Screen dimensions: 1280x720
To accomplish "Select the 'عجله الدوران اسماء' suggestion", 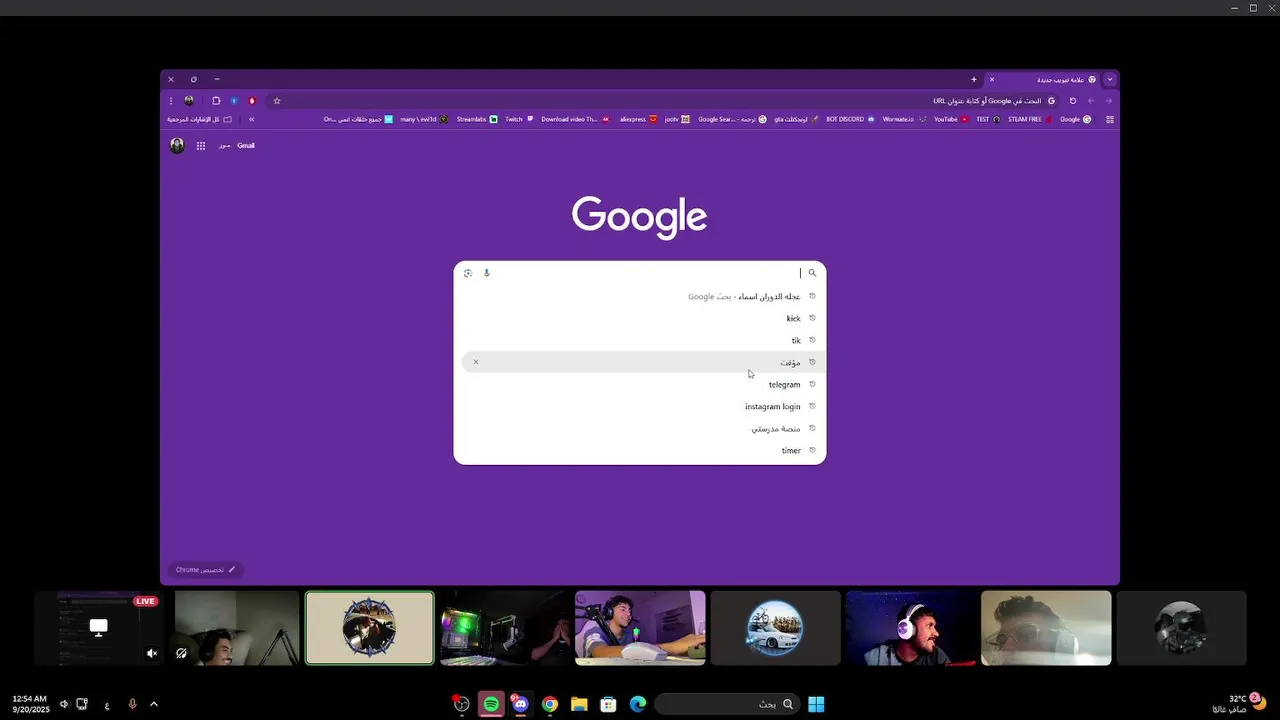I will 640,296.
